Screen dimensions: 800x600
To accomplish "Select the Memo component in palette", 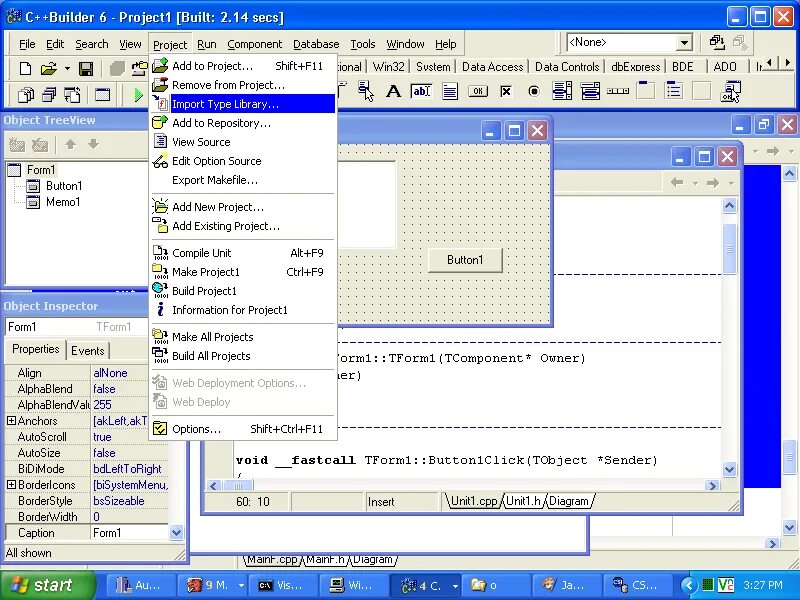I will [449, 91].
